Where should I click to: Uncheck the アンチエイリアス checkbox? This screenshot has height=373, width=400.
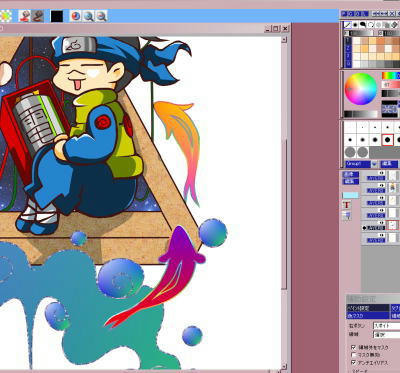tap(354, 362)
